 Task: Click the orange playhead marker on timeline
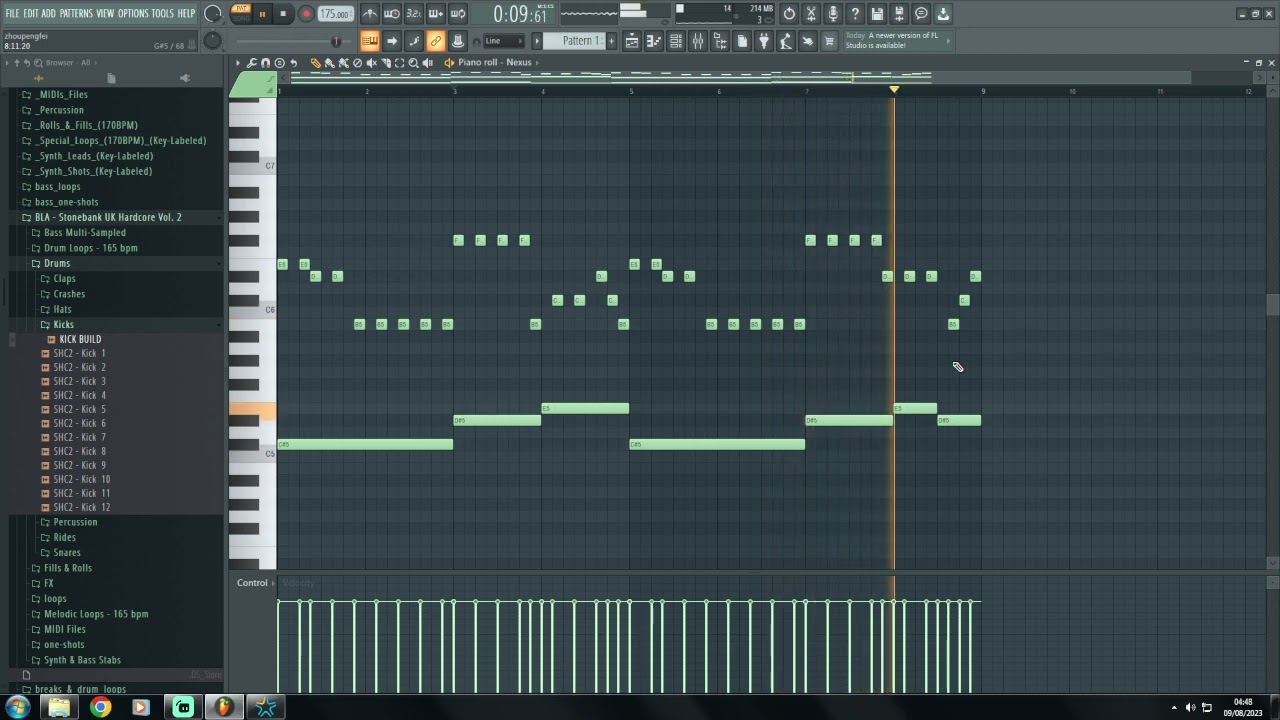click(x=894, y=90)
